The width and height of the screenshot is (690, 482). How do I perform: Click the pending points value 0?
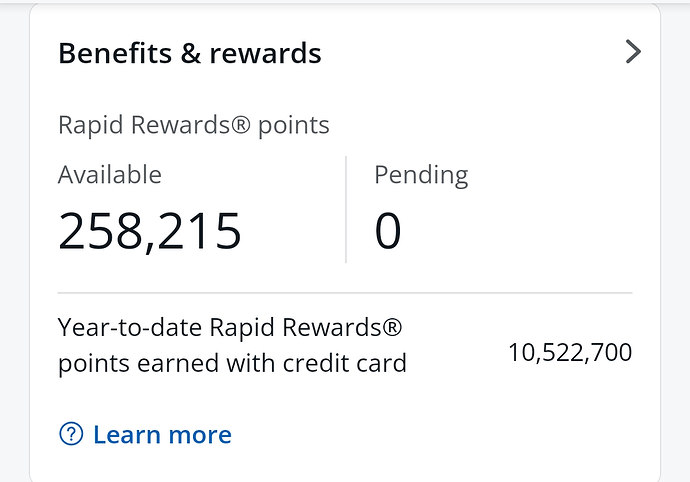pos(388,230)
